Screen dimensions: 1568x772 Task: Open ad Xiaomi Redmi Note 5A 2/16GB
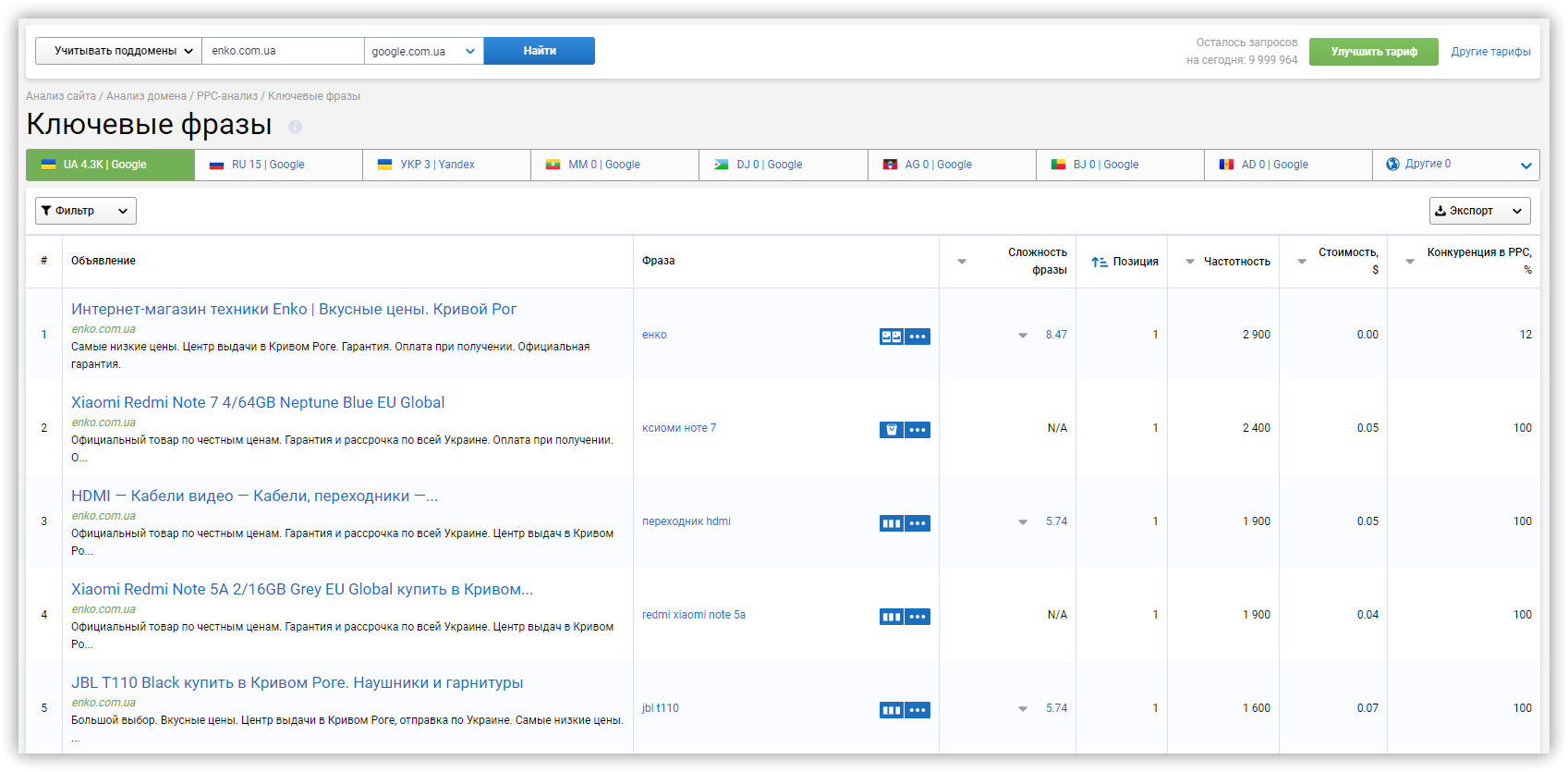point(302,590)
